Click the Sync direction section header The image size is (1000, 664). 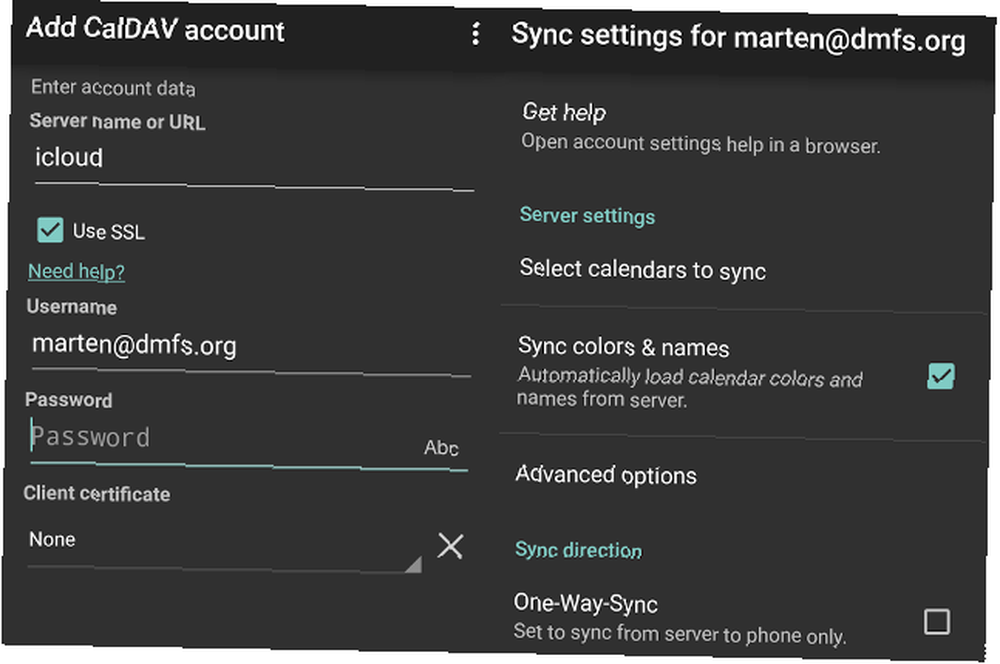[x=578, y=550]
